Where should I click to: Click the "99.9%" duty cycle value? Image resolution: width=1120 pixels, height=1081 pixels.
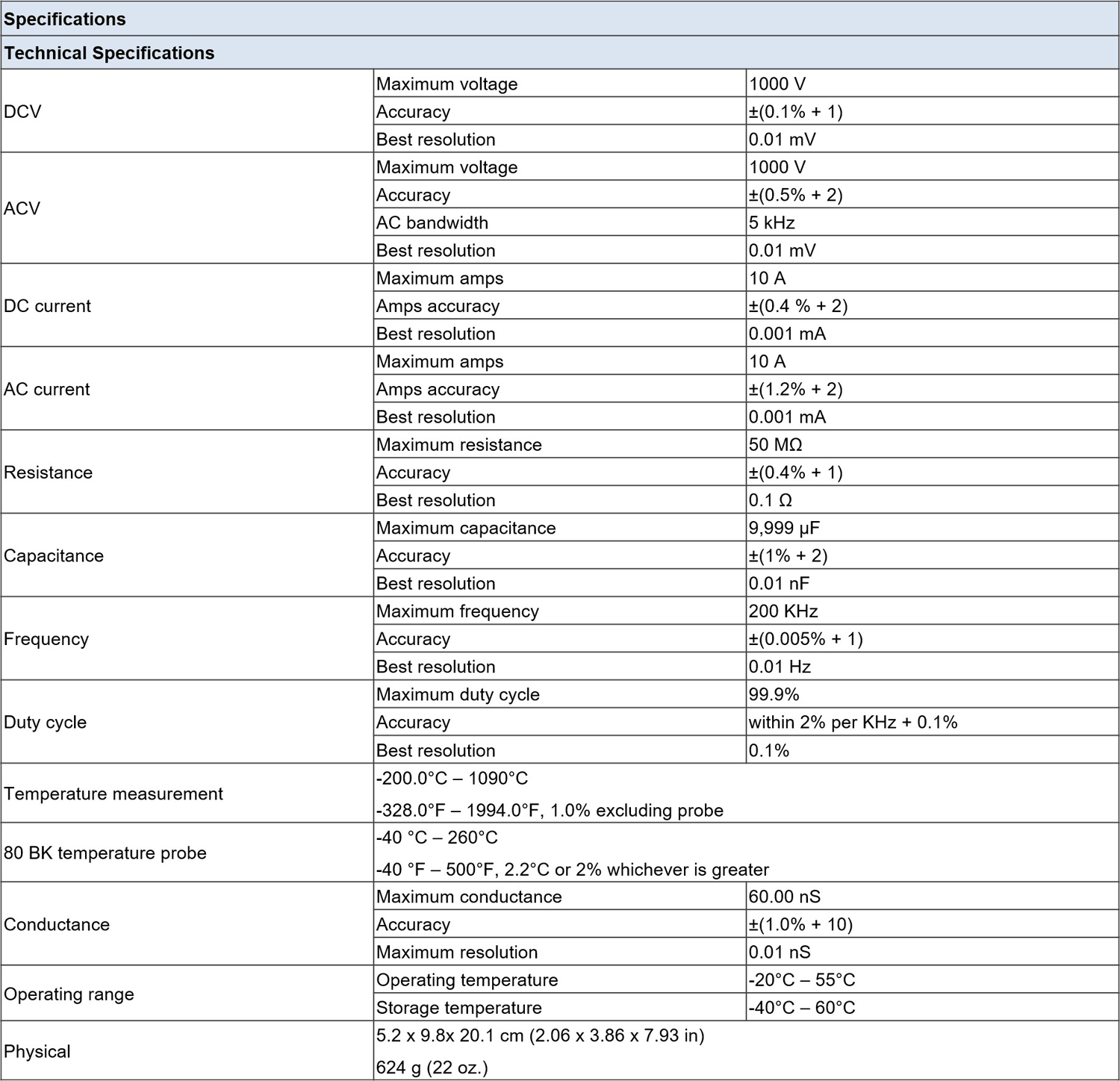(774, 694)
